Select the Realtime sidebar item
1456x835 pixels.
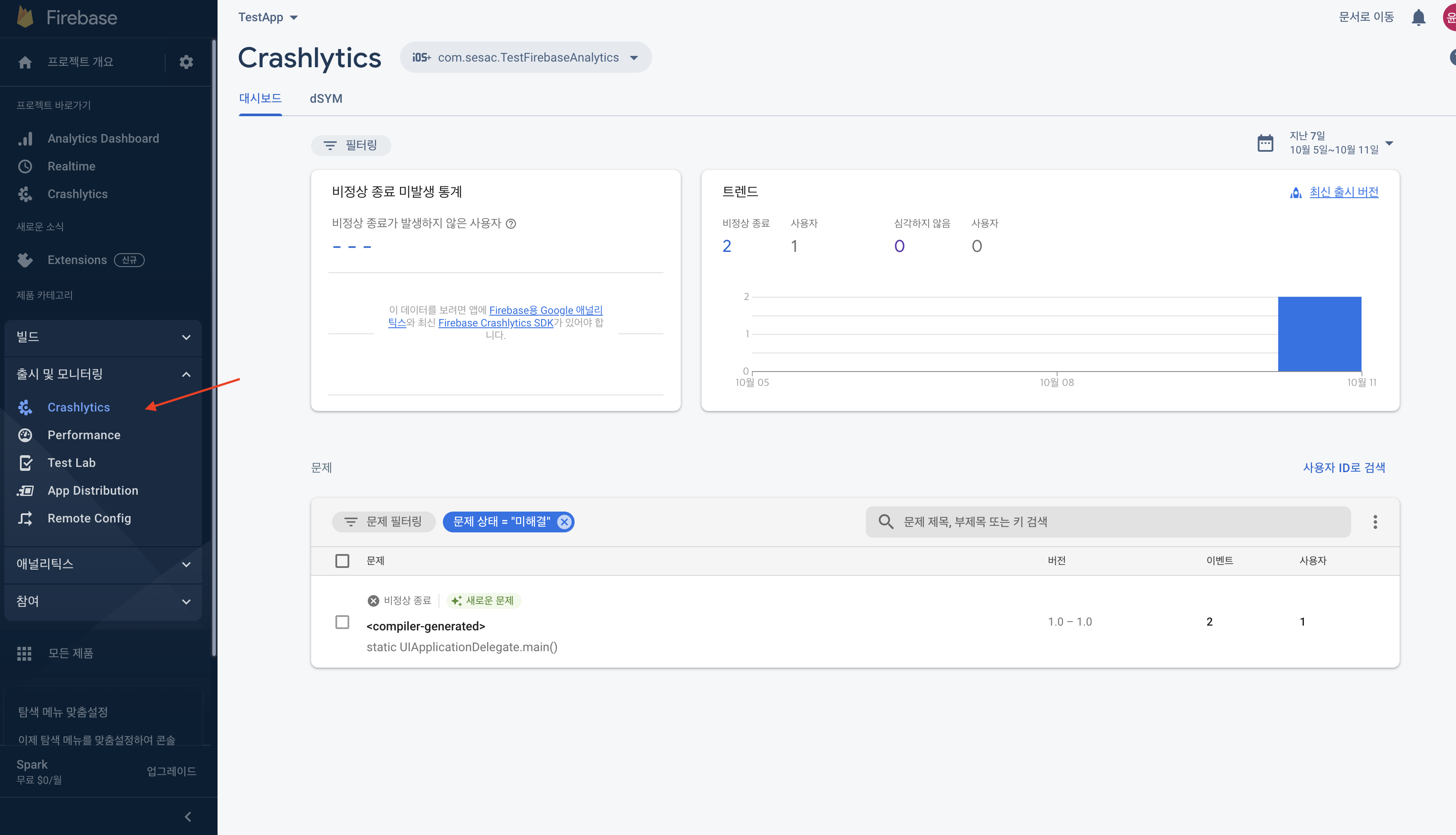tap(71, 166)
